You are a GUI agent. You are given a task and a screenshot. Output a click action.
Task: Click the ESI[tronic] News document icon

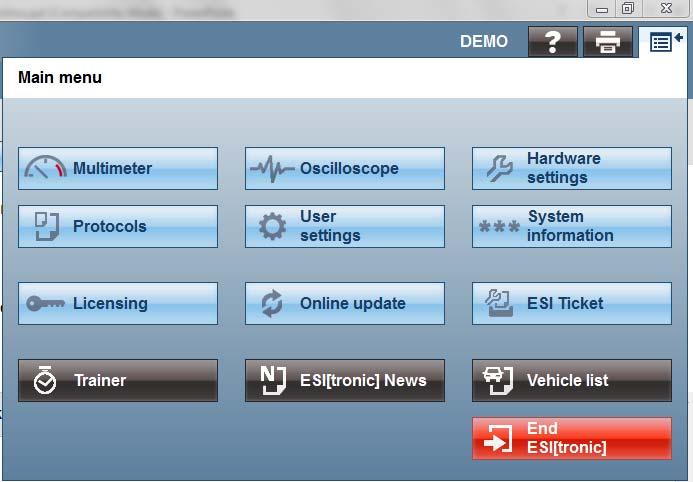click(273, 380)
